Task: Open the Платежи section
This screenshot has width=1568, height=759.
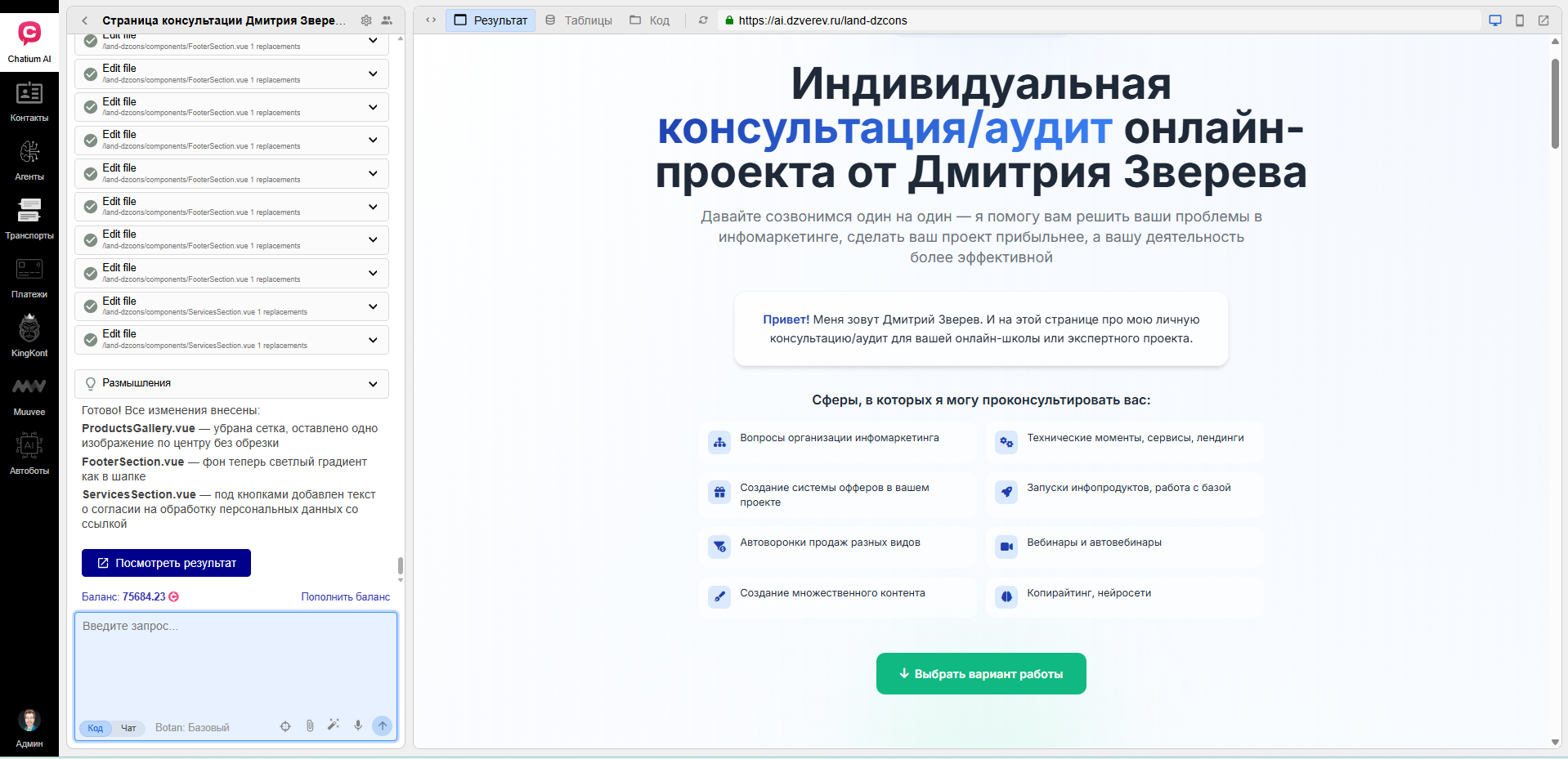Action: coord(29,275)
